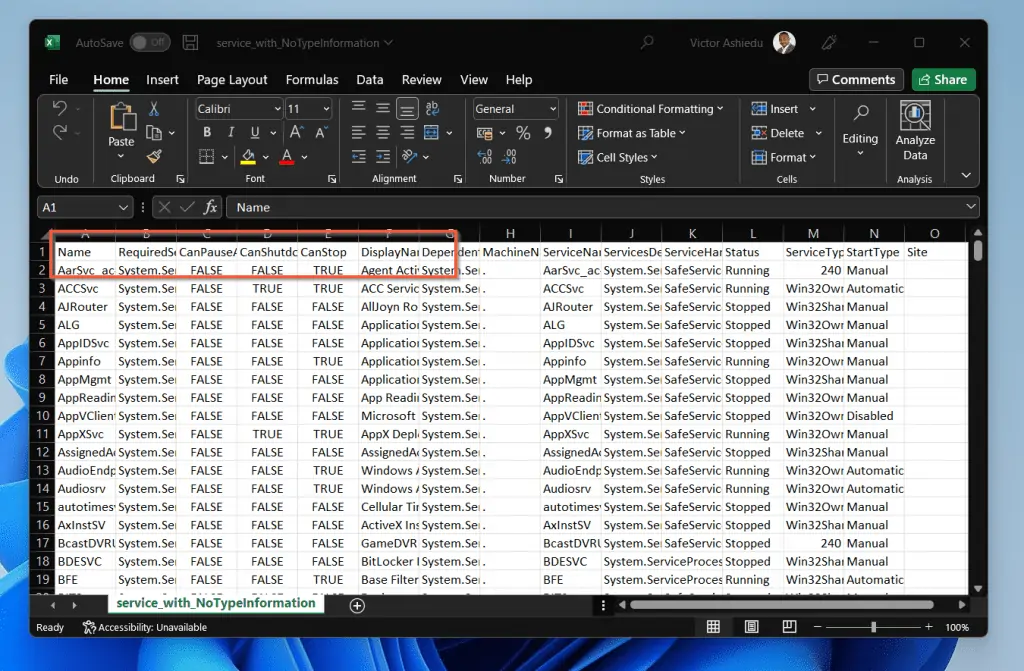Click the Percent Style icon

(523, 133)
